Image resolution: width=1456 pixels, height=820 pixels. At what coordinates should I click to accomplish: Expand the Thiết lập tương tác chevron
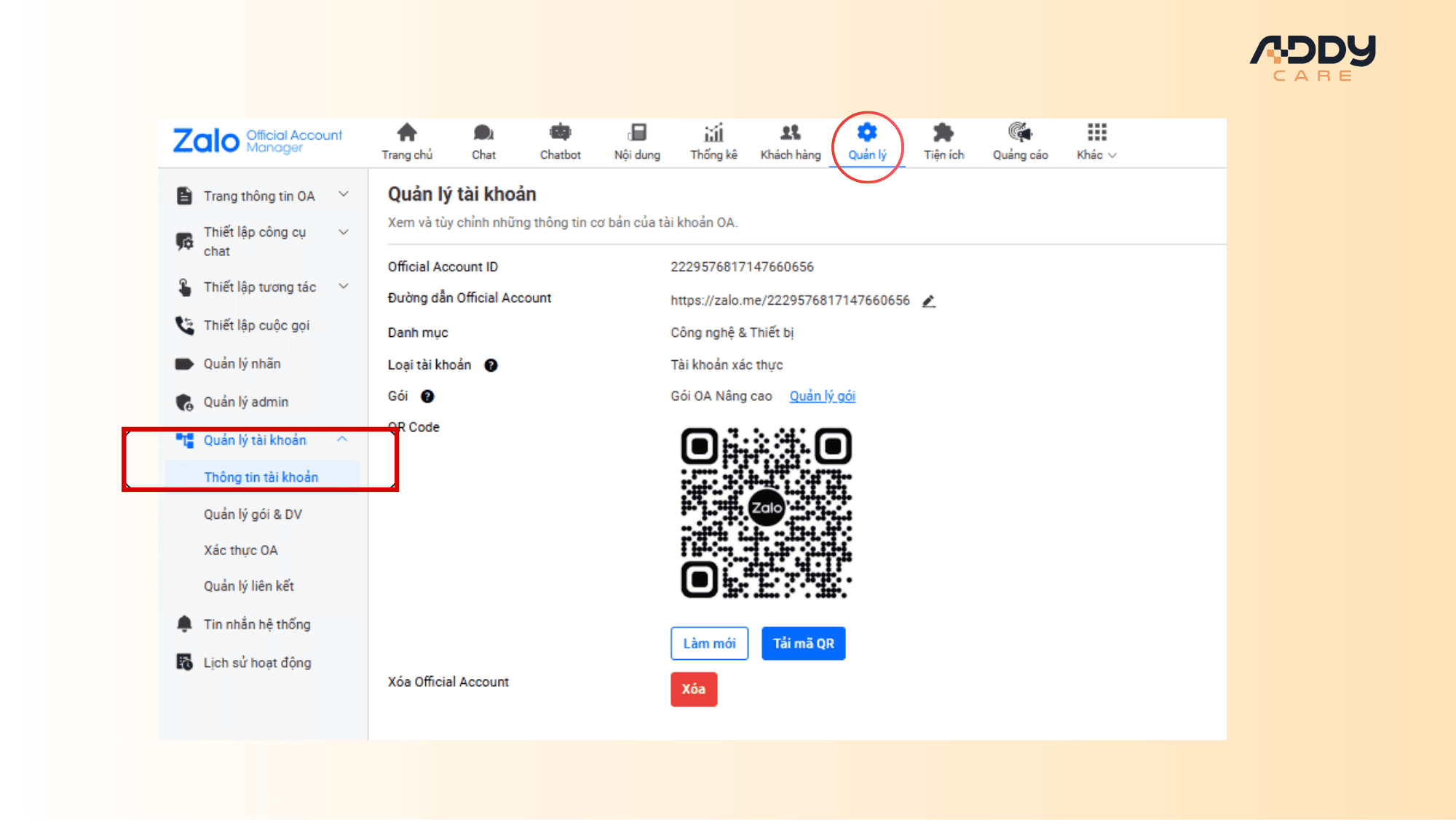(x=344, y=286)
